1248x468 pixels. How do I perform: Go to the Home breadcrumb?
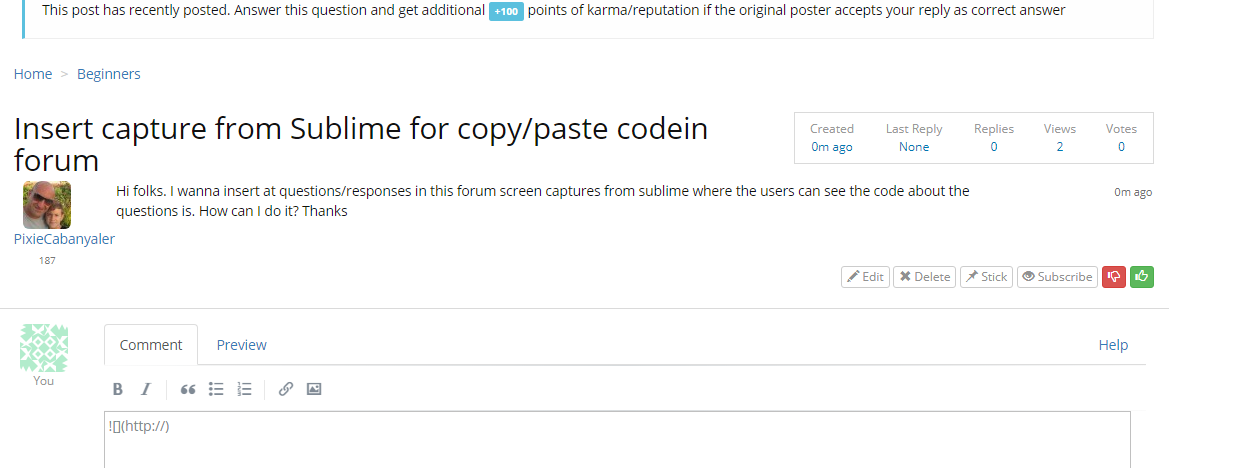(33, 74)
